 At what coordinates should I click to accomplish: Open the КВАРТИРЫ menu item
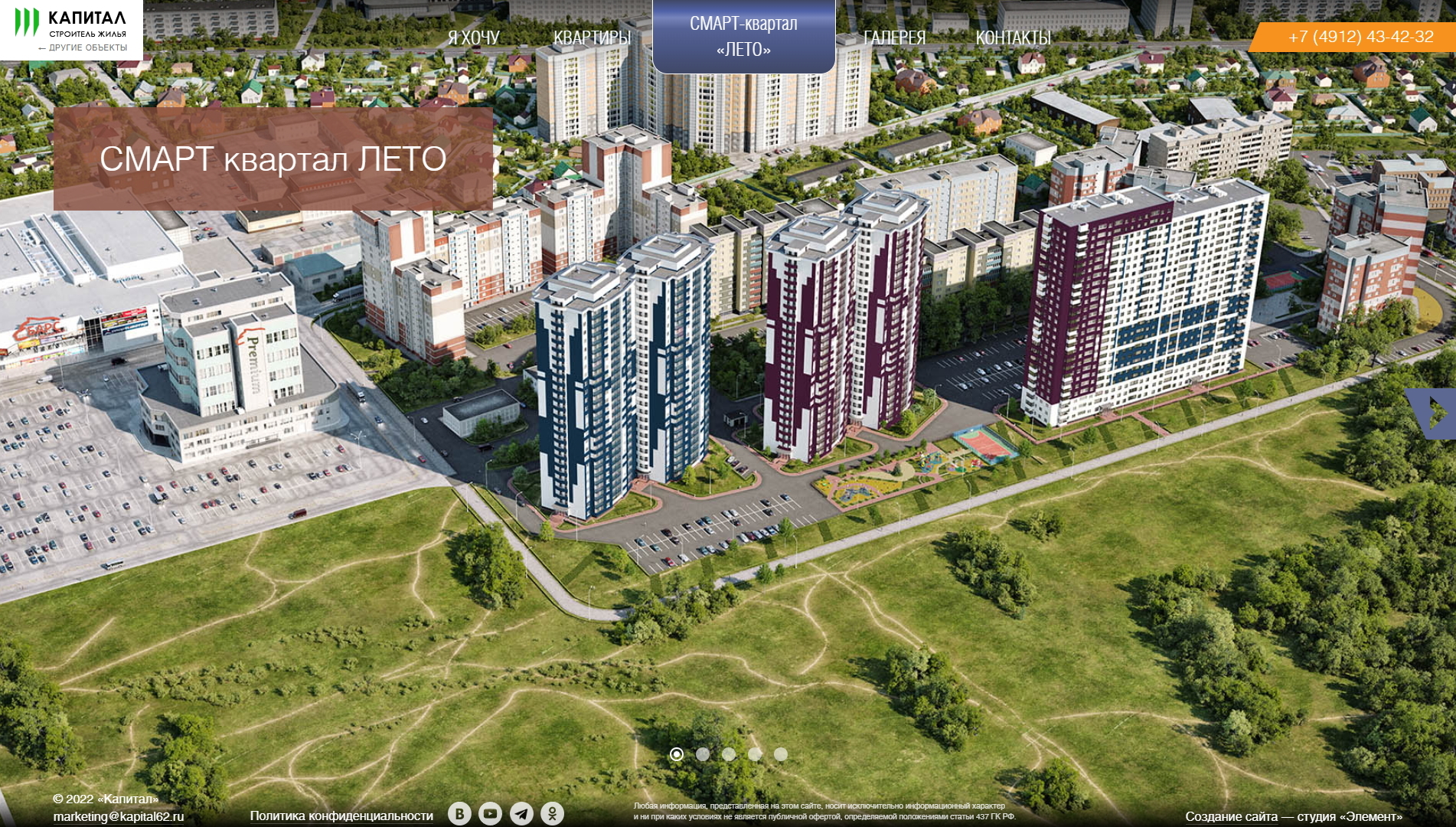click(592, 38)
